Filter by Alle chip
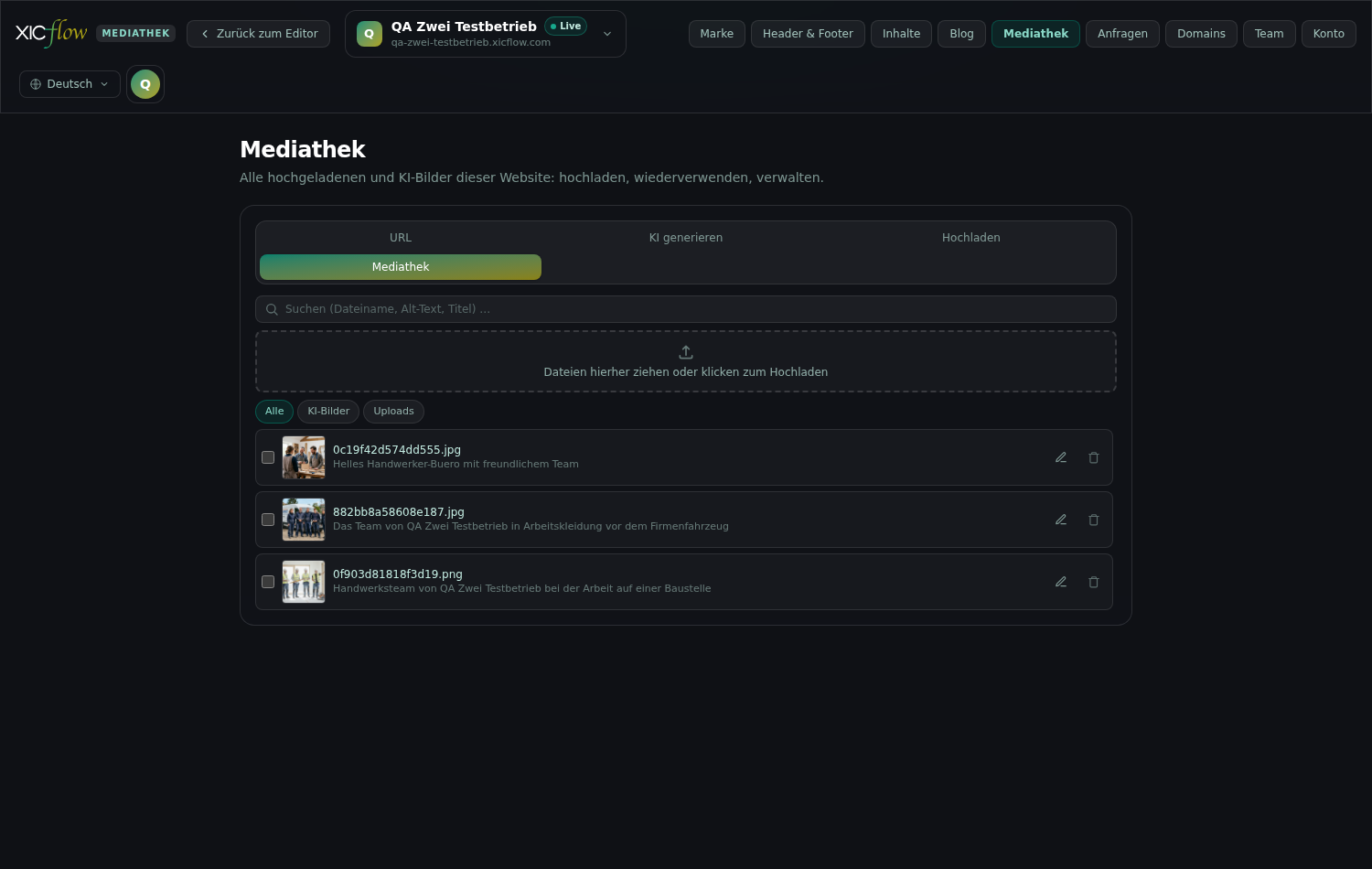Image resolution: width=1372 pixels, height=869 pixels. click(274, 412)
